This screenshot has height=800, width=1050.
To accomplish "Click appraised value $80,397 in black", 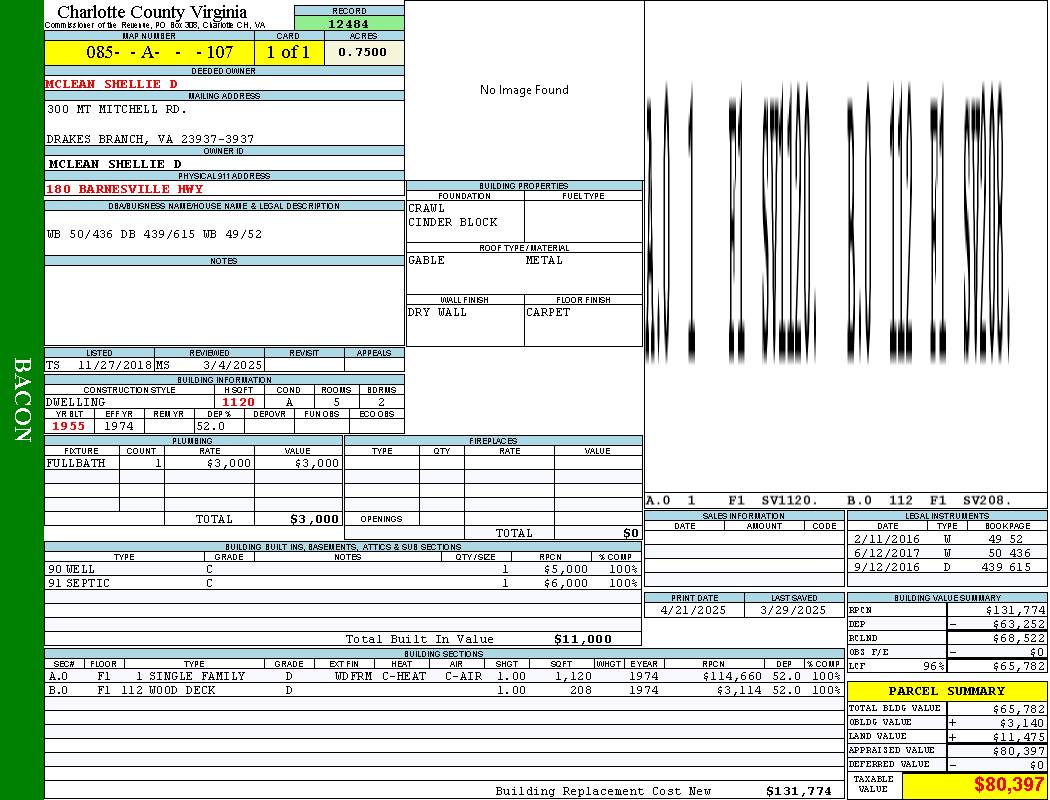I will (x=1019, y=751).
